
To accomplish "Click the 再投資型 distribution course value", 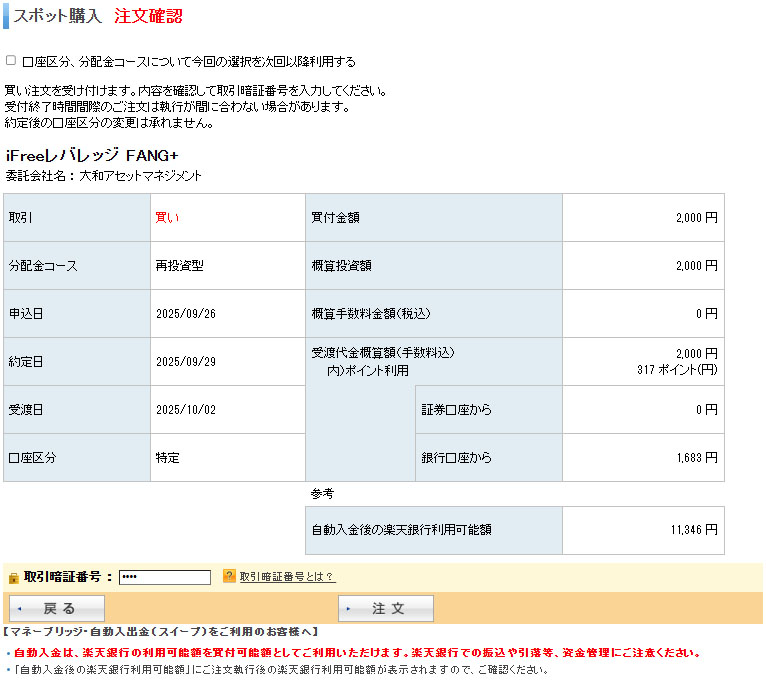I will pyautogui.click(x=180, y=266).
